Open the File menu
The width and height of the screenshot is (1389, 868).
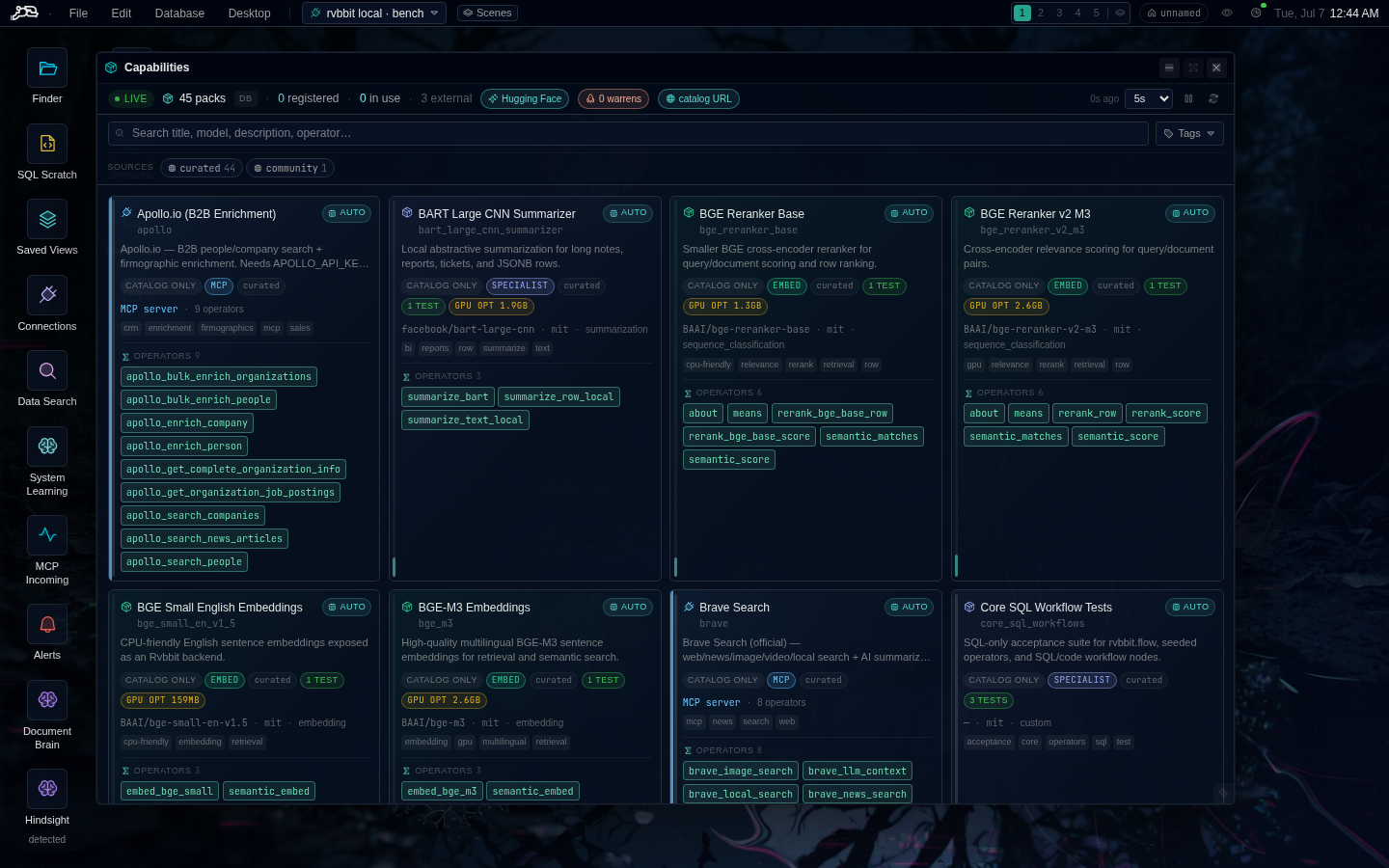tap(78, 14)
